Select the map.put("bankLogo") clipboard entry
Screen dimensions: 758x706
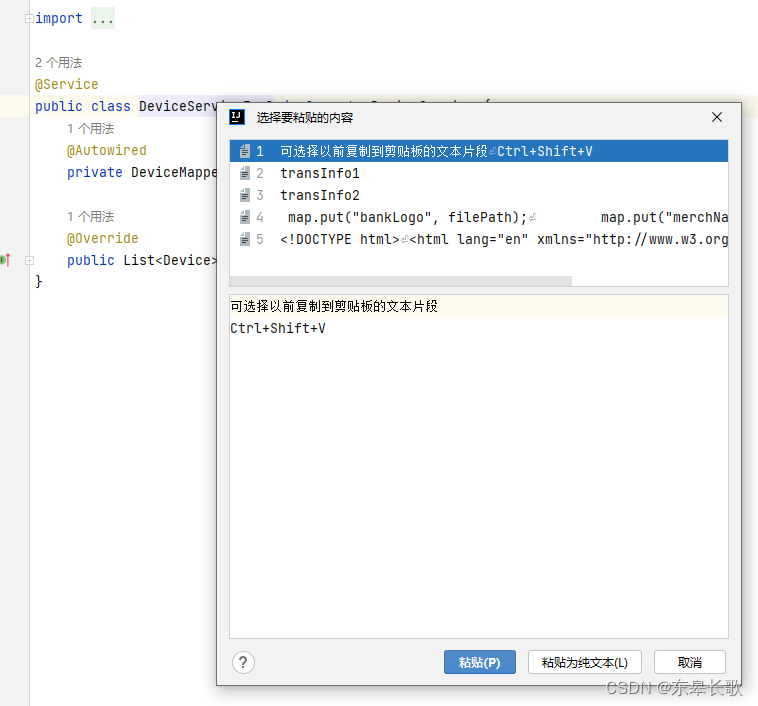coord(479,218)
